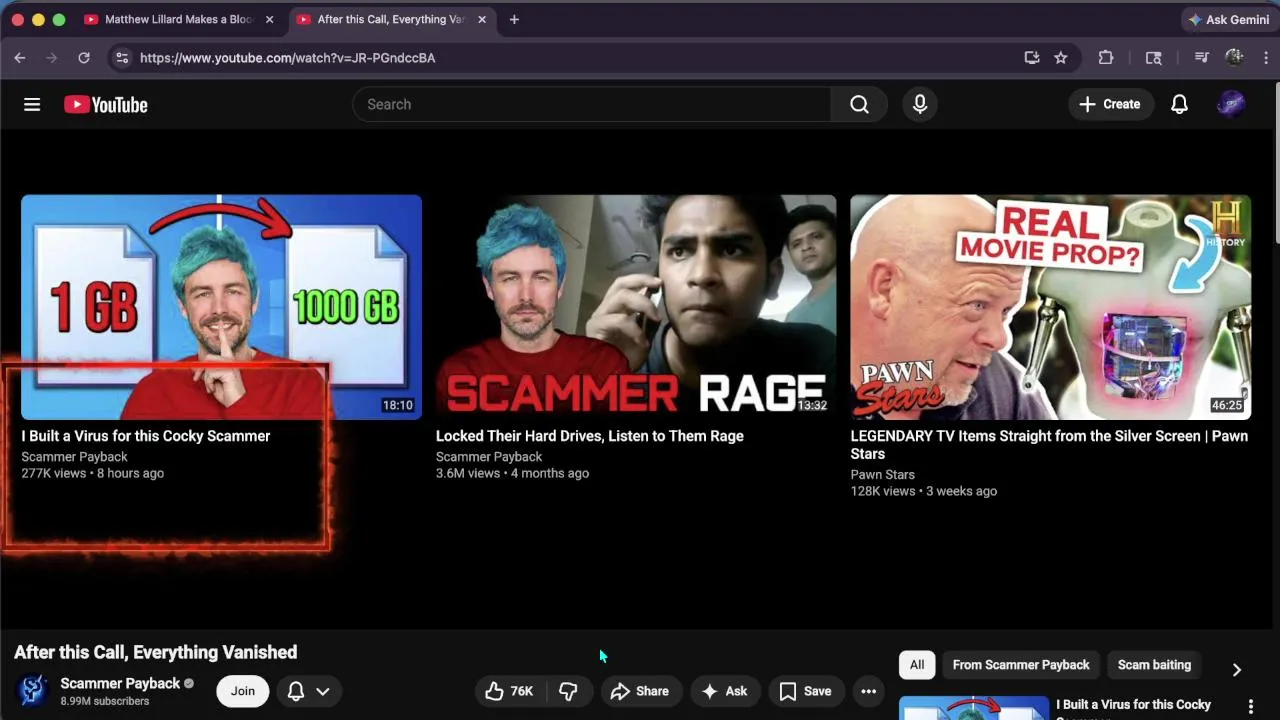Open Chrome's three-dot menu

(x=1266, y=58)
